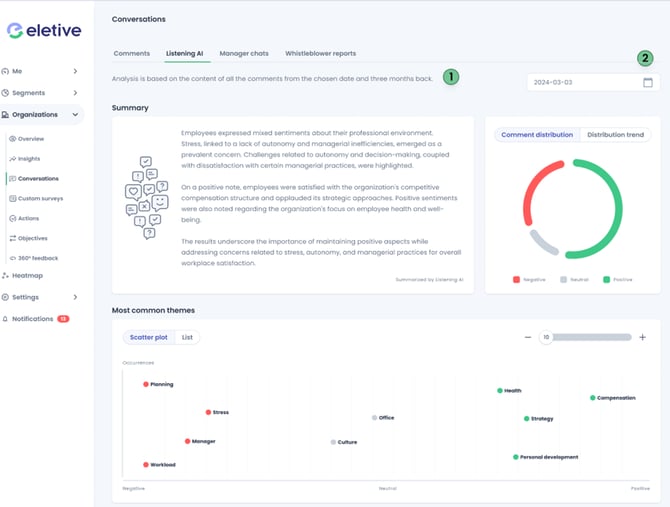Viewport: 670px width, 507px height.
Task: Switch to Whistleblower reports tab
Action: pyautogui.click(x=320, y=53)
